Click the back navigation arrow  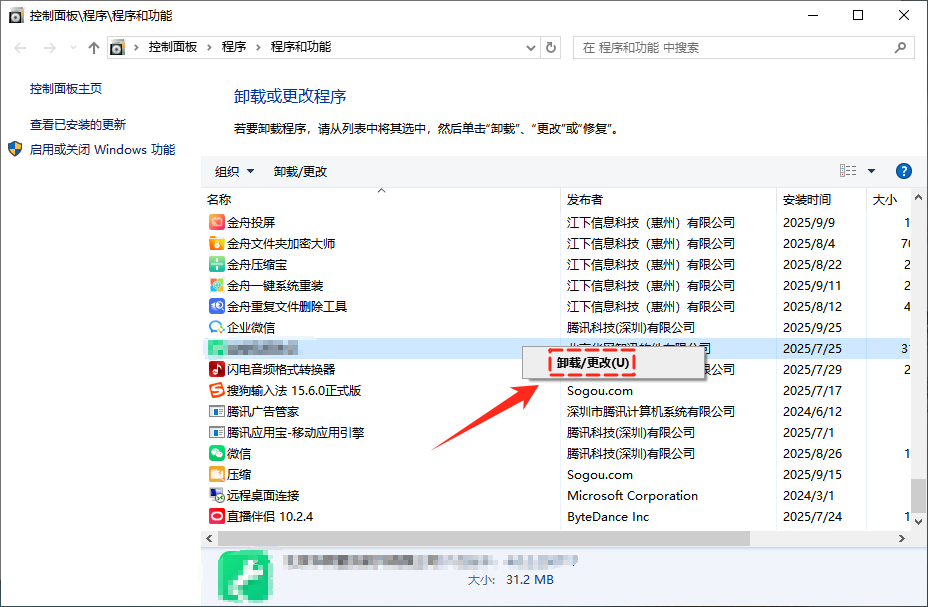tap(21, 48)
